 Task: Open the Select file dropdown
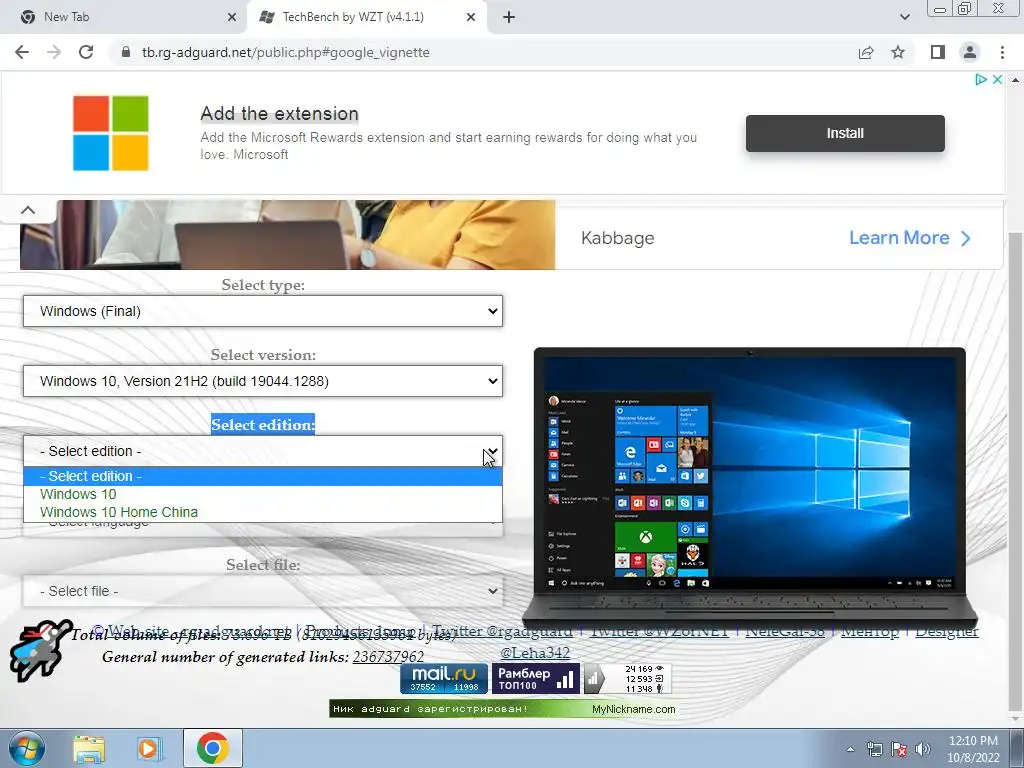point(263,591)
